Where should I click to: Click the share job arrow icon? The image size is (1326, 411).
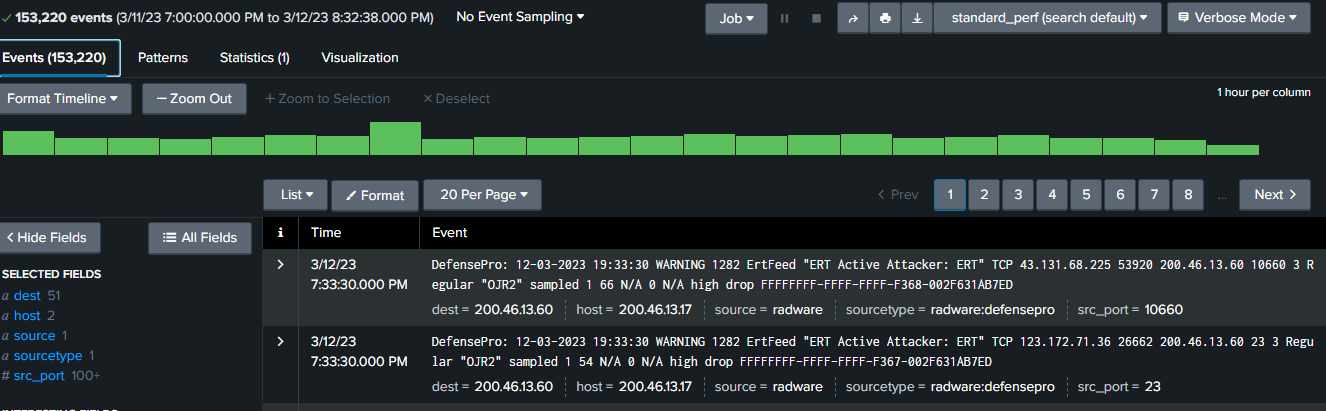point(852,18)
